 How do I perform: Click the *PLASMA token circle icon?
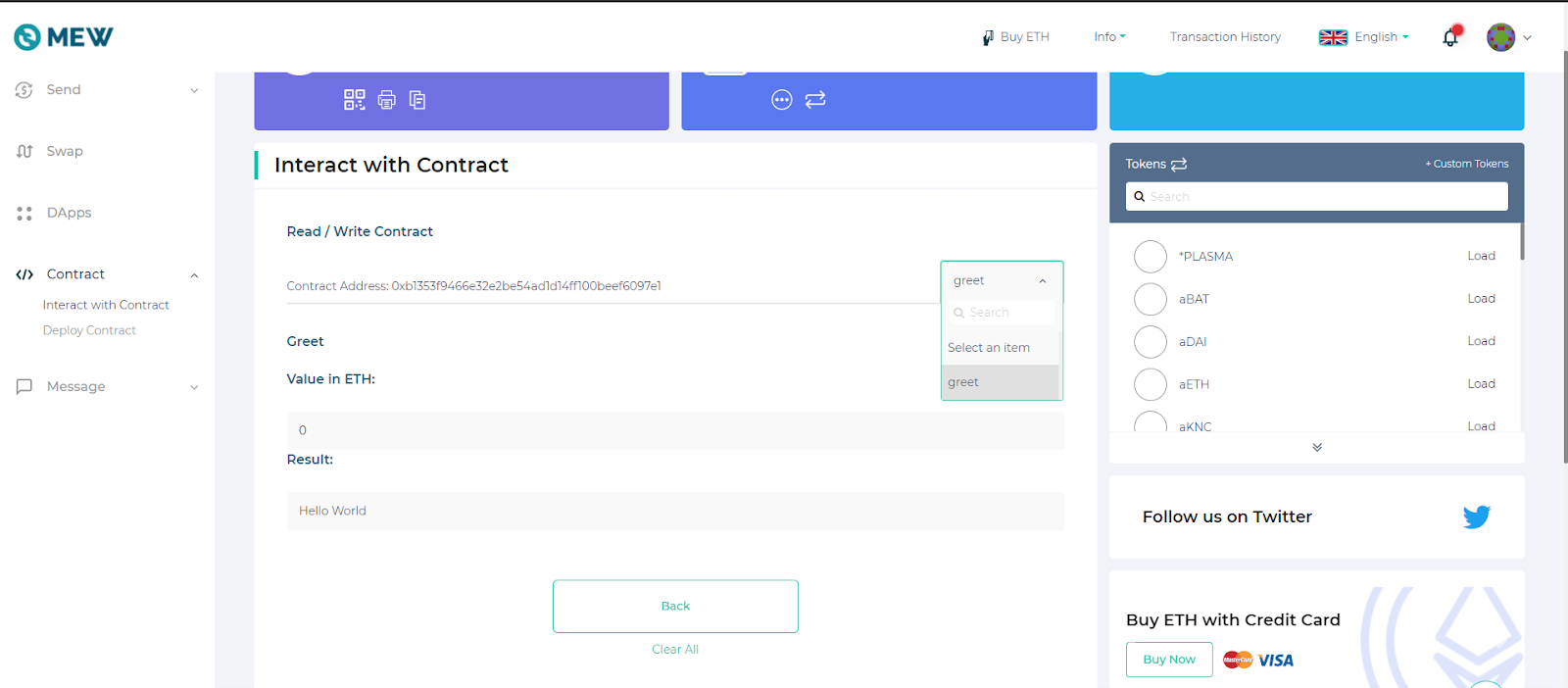click(x=1151, y=256)
